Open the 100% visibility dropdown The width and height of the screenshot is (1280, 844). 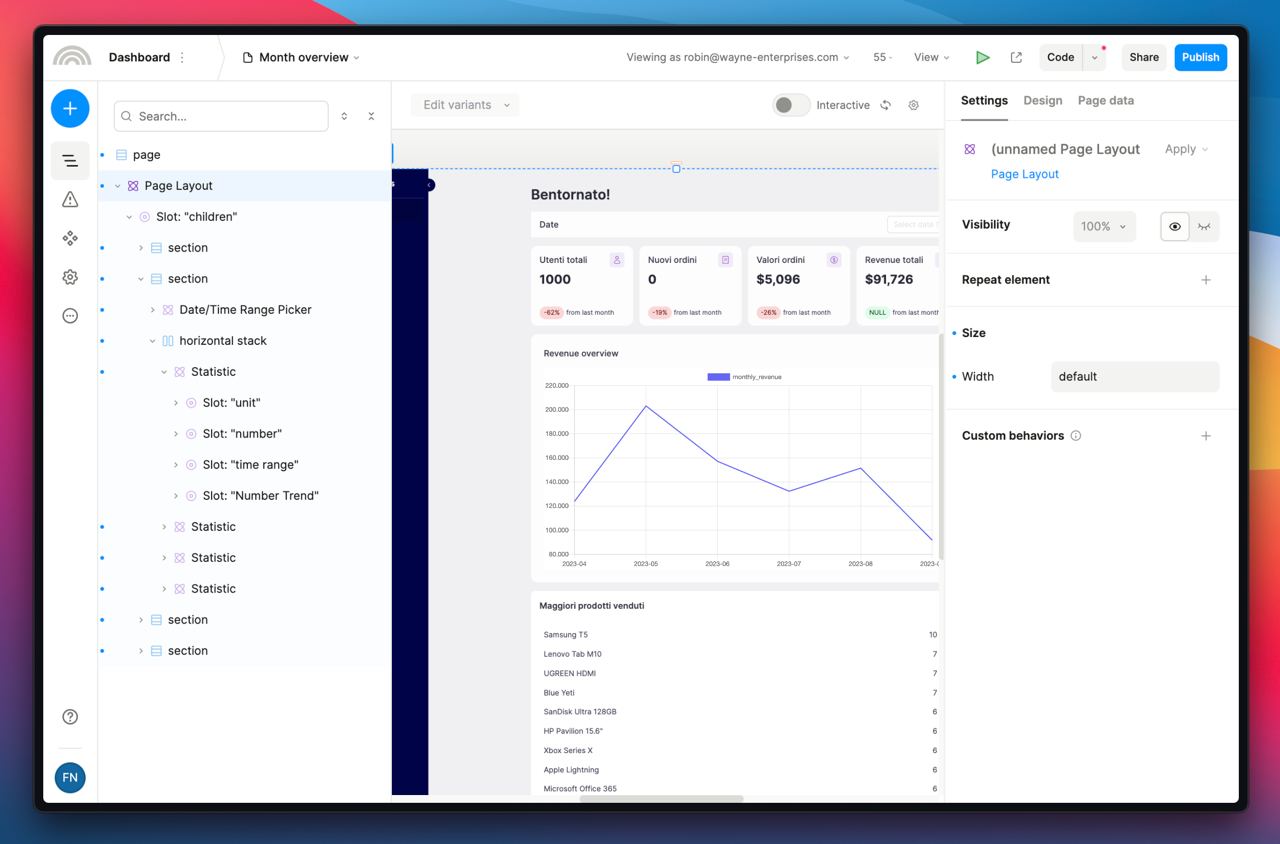coord(1104,227)
